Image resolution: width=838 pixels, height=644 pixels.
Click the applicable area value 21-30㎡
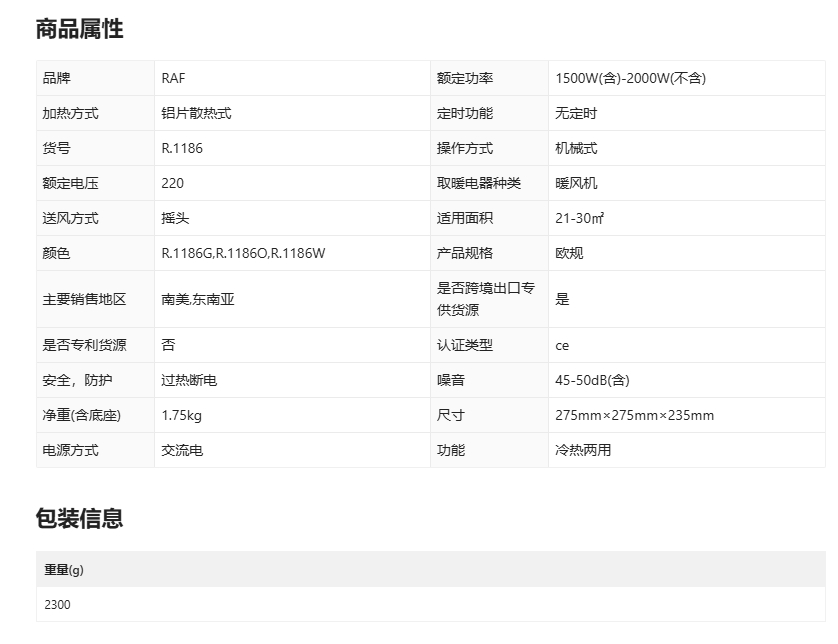[579, 218]
